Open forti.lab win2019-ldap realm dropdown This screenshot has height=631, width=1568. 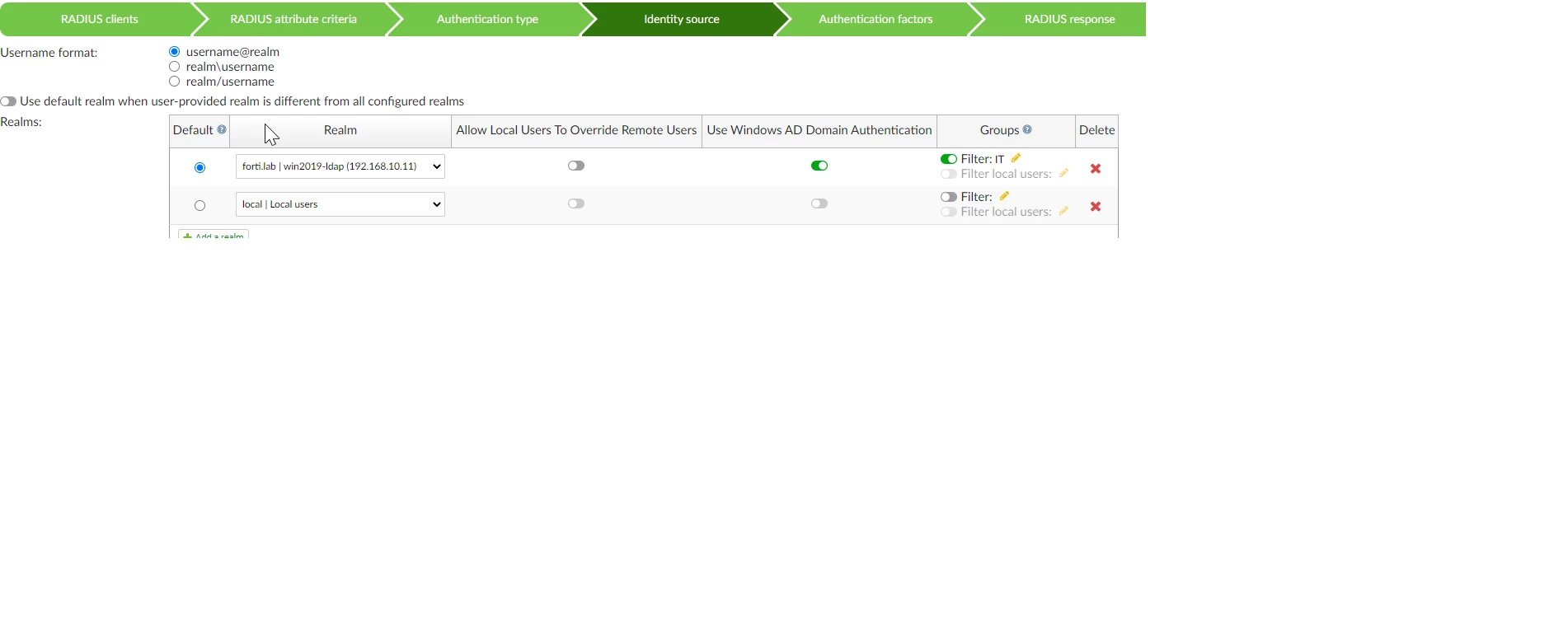(x=340, y=166)
